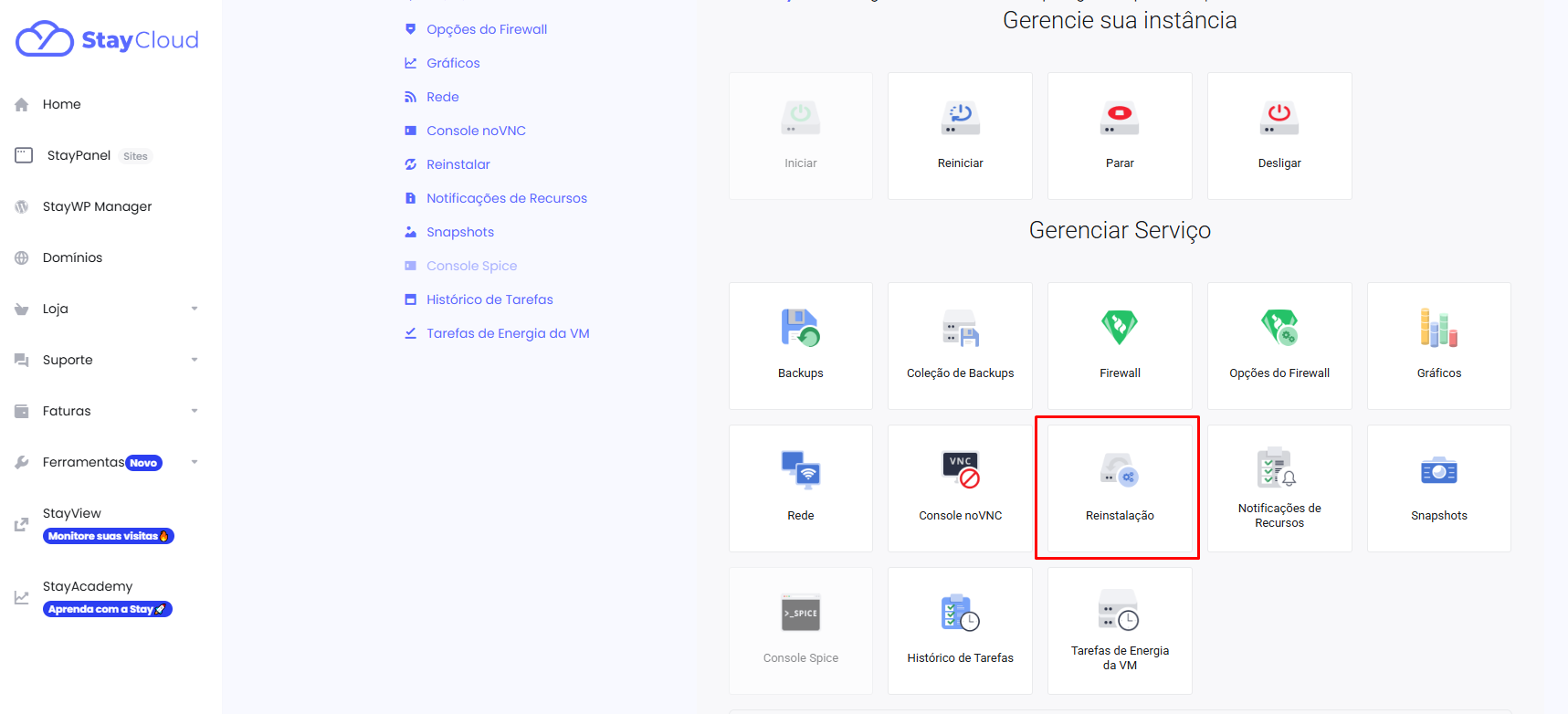
Task: Click the StayPanel window icon
Action: point(24,155)
